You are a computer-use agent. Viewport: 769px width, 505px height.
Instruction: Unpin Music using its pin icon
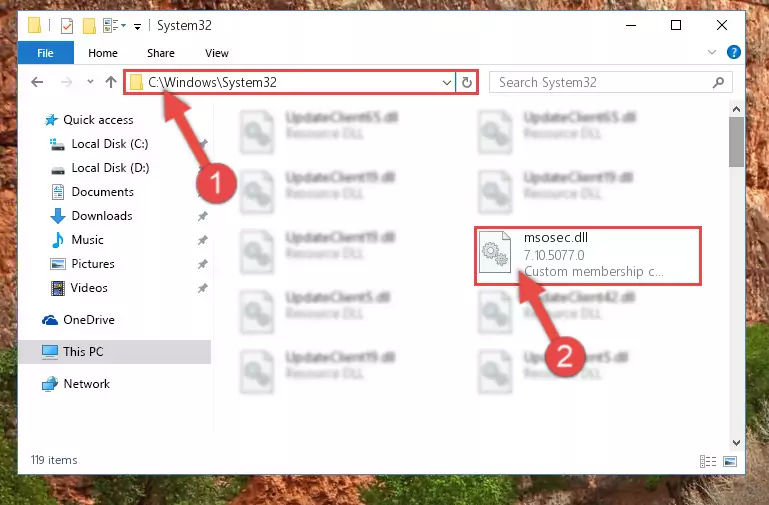tap(202, 240)
